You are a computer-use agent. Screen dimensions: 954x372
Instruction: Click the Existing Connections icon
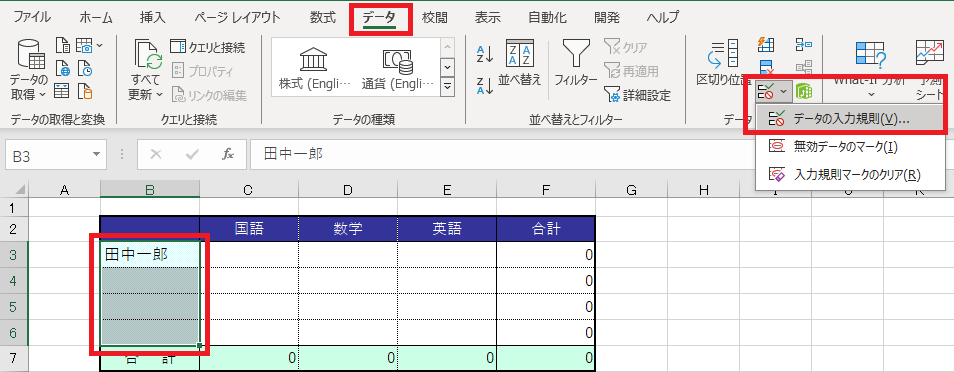pos(84,91)
